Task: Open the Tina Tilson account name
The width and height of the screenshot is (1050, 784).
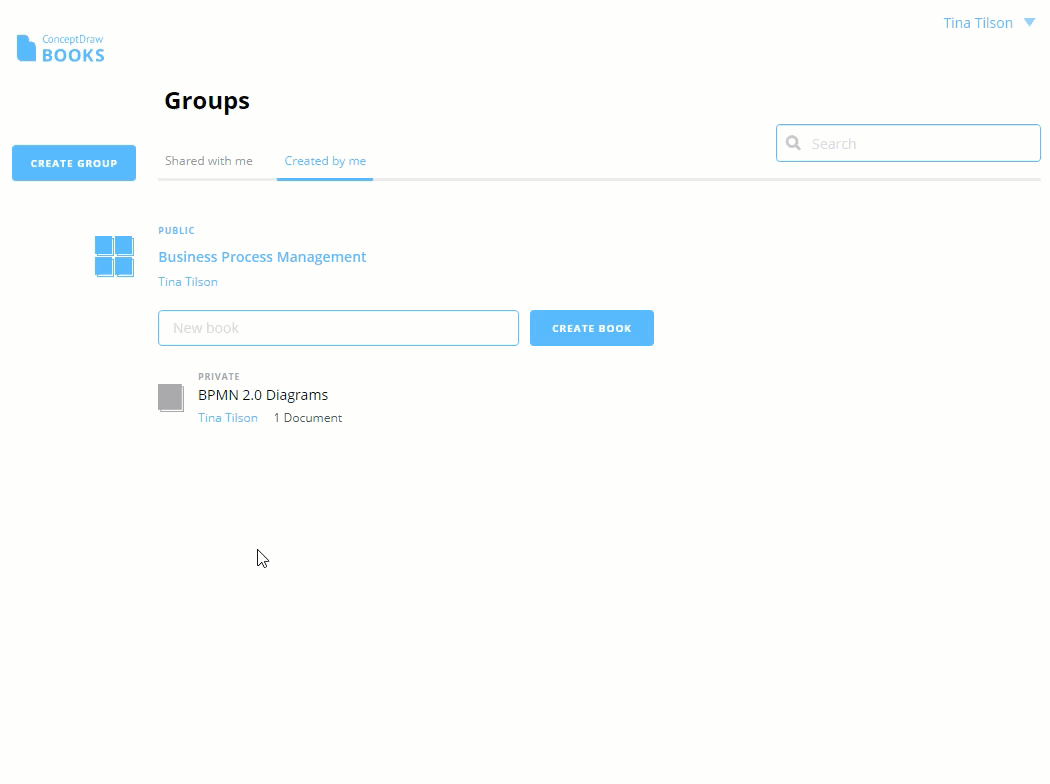Action: [x=978, y=23]
